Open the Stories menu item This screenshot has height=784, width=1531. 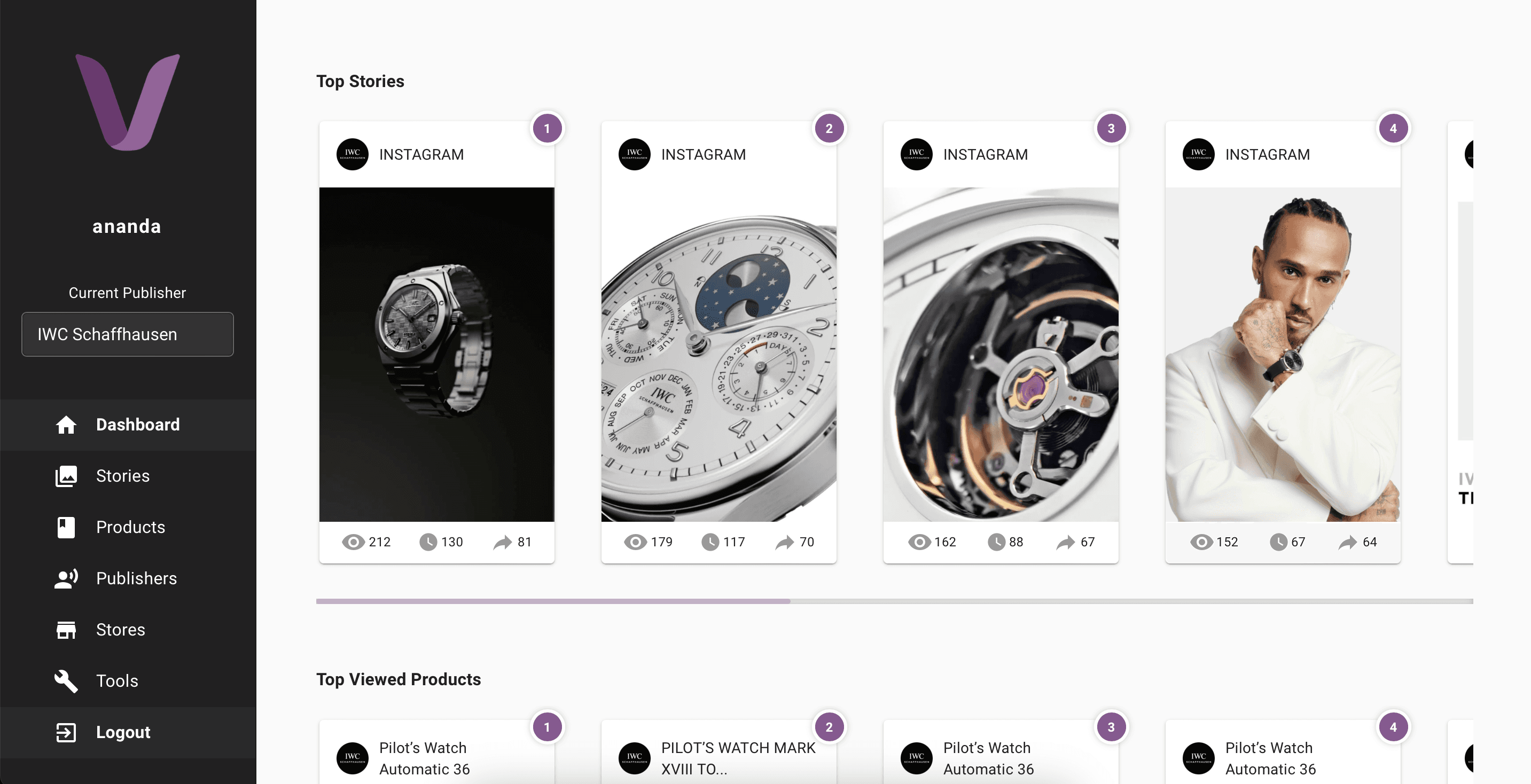pyautogui.click(x=122, y=476)
